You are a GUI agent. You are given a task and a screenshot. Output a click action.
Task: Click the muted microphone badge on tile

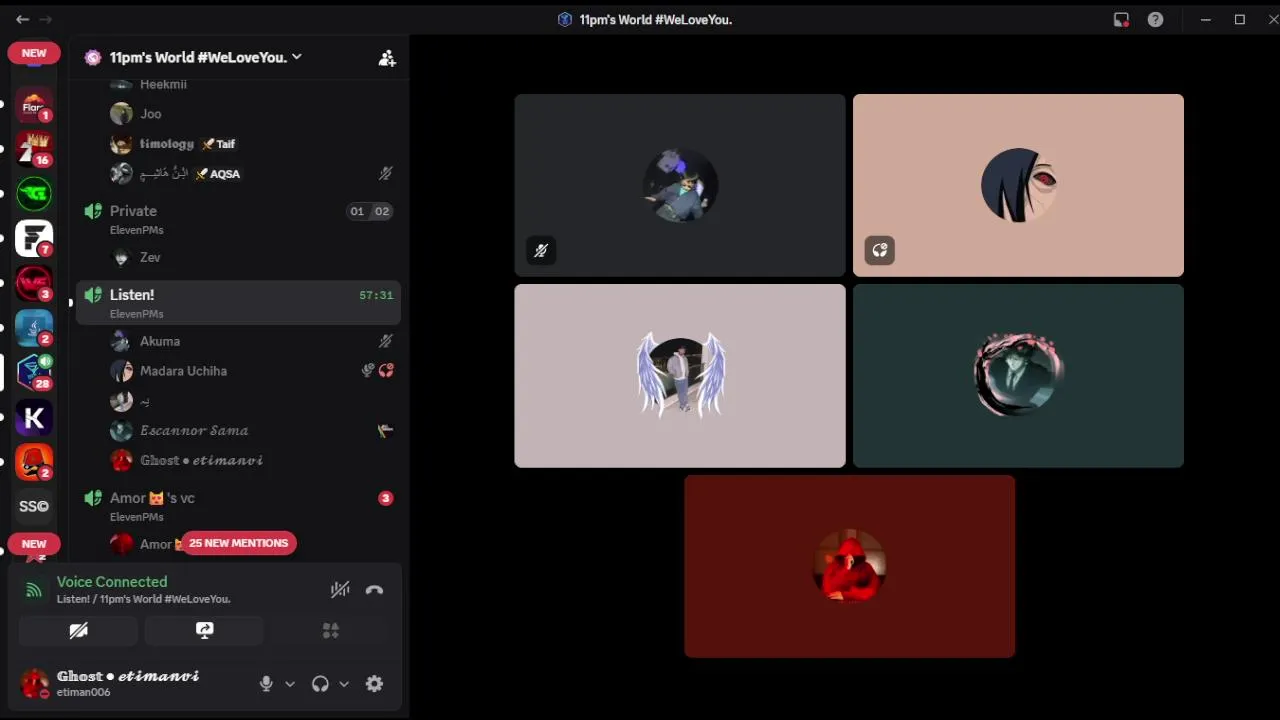[541, 251]
